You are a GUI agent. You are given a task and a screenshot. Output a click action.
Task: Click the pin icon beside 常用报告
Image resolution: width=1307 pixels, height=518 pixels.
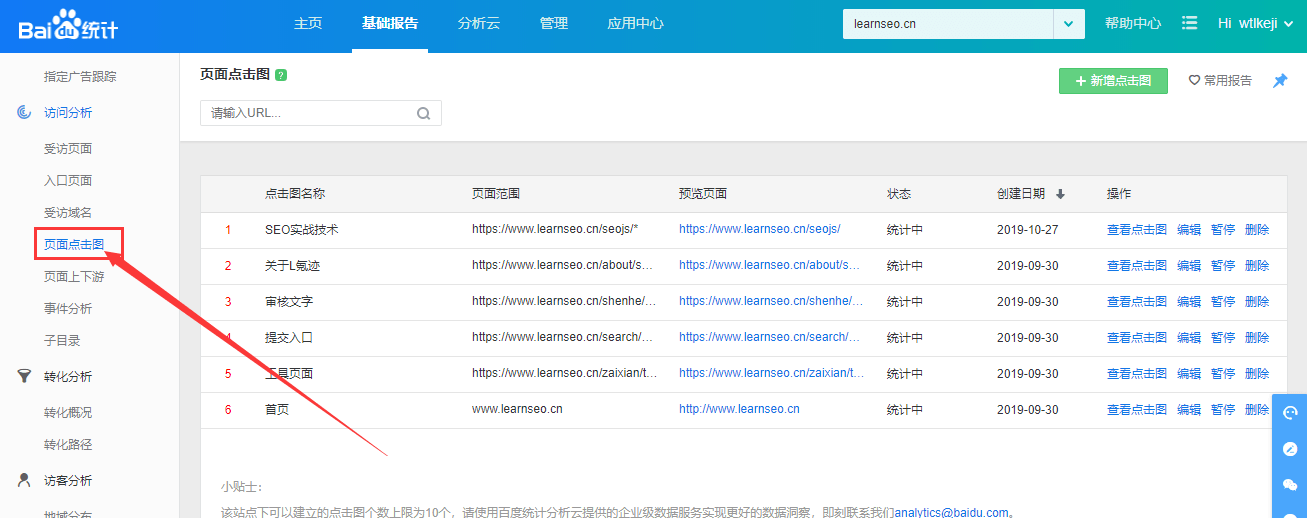(x=1280, y=81)
